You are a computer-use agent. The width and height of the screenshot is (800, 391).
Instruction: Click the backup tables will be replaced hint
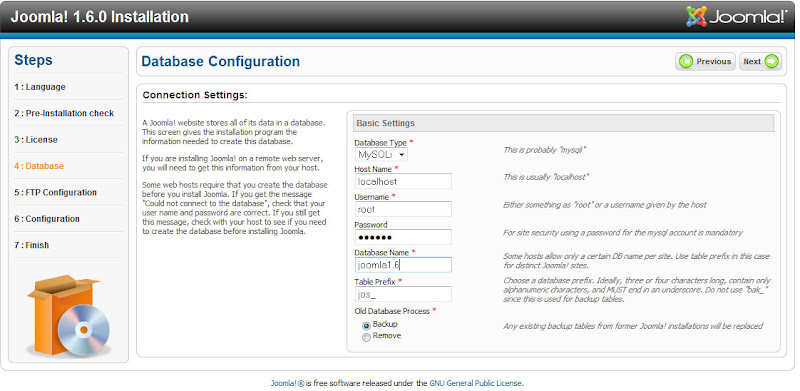point(633,326)
